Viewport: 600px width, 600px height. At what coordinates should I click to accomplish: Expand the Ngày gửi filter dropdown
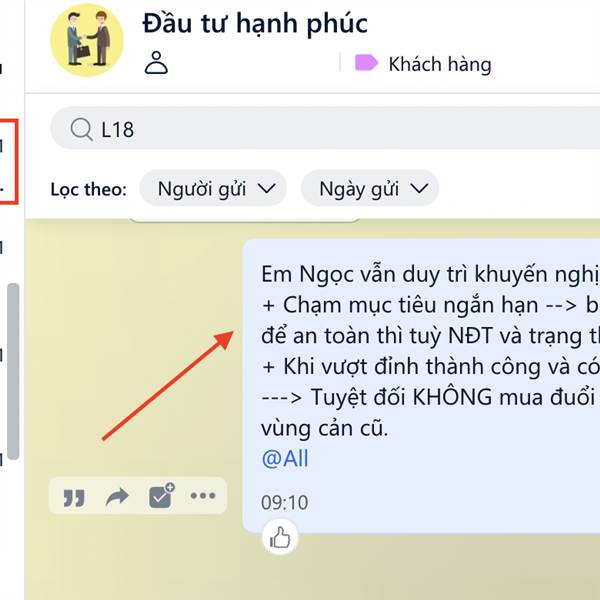click(370, 189)
